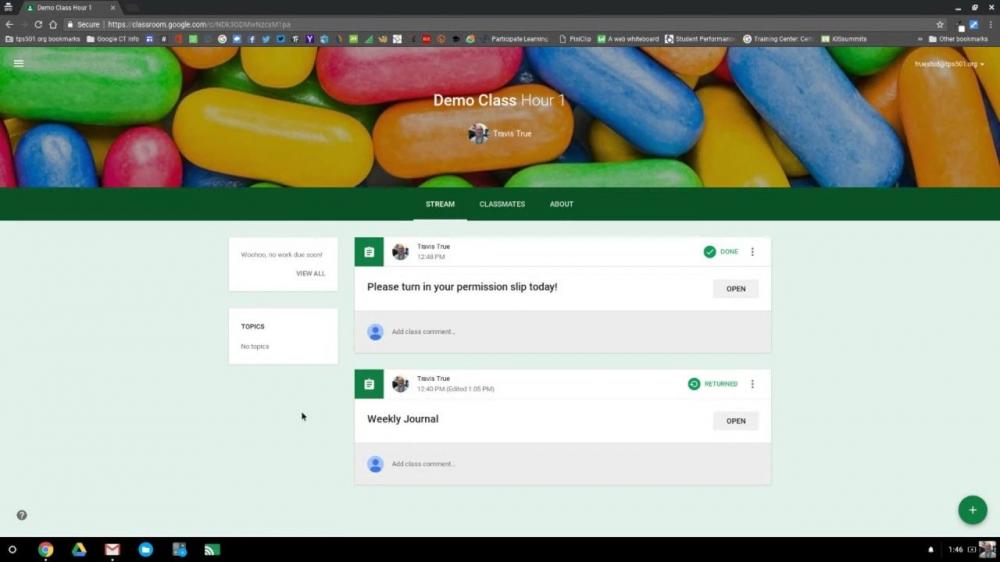Open the Weekly Journal assignment

pos(735,421)
